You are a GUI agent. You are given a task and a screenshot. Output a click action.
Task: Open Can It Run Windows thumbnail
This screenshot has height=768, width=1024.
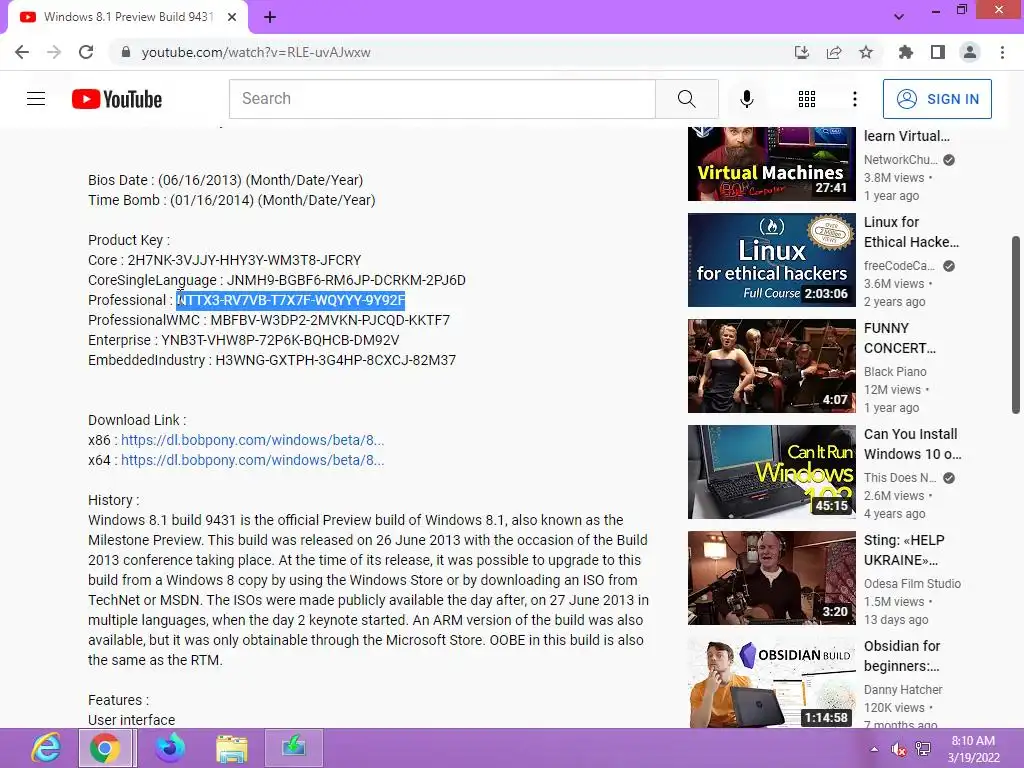[x=771, y=472]
